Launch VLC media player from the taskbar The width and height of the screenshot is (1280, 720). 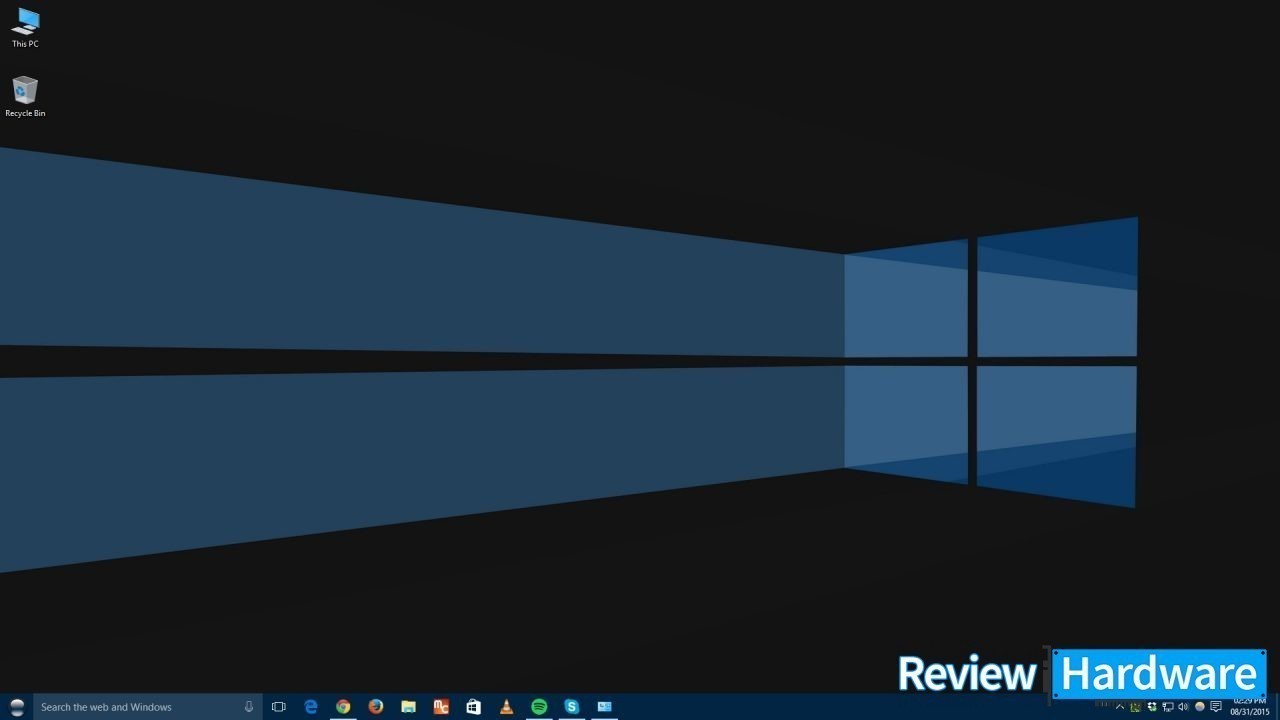506,707
